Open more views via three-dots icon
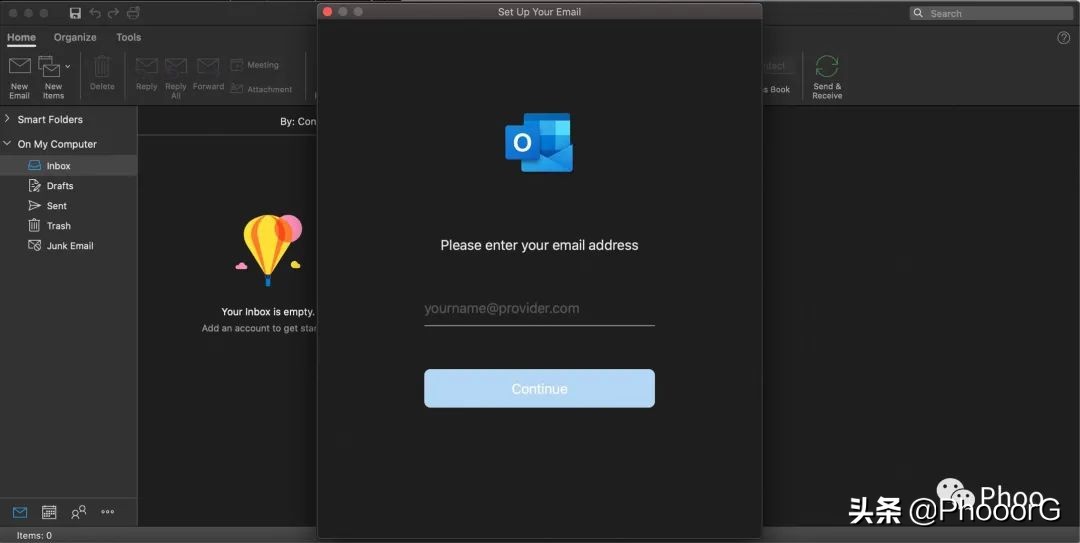Image resolution: width=1080 pixels, height=543 pixels. [107, 512]
